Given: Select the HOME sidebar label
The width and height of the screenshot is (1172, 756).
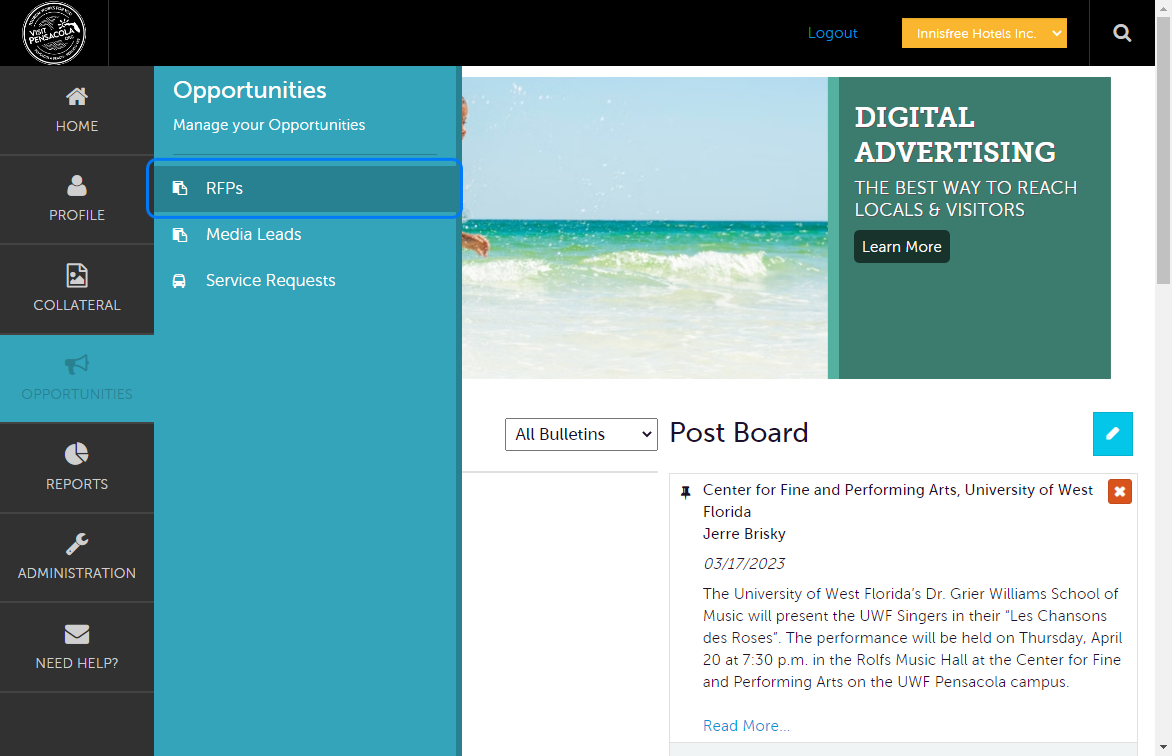Looking at the screenshot, I should pyautogui.click(x=77, y=126).
